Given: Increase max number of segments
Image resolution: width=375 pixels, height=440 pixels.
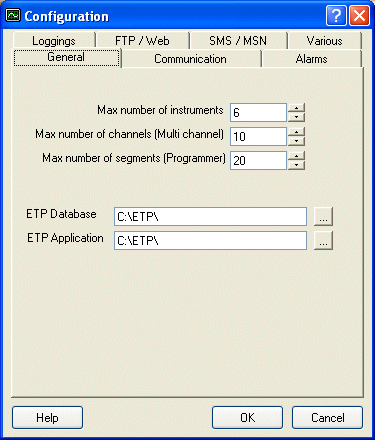Looking at the screenshot, I should tap(296, 156).
